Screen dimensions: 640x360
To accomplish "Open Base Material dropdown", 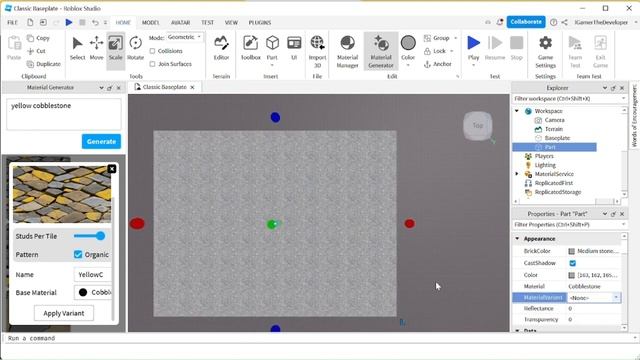I will [x=93, y=292].
